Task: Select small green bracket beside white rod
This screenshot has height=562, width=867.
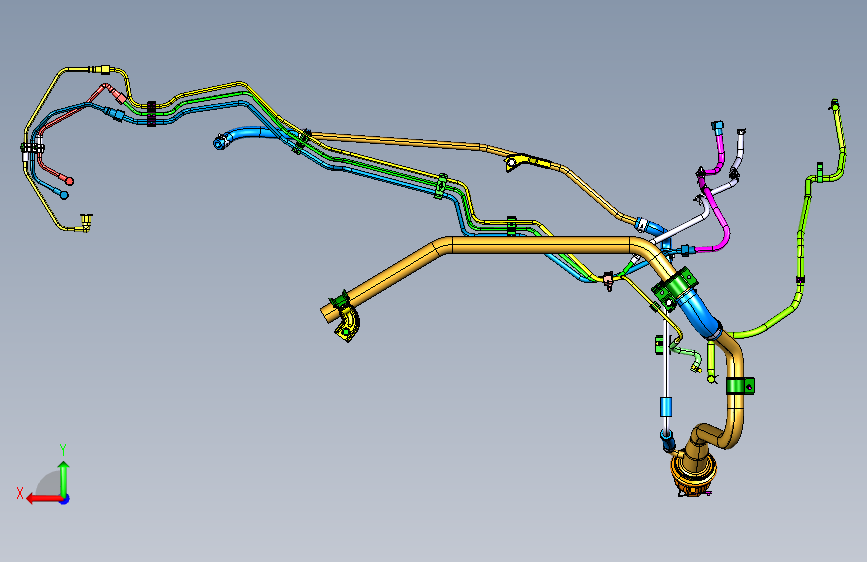Action: coord(659,345)
